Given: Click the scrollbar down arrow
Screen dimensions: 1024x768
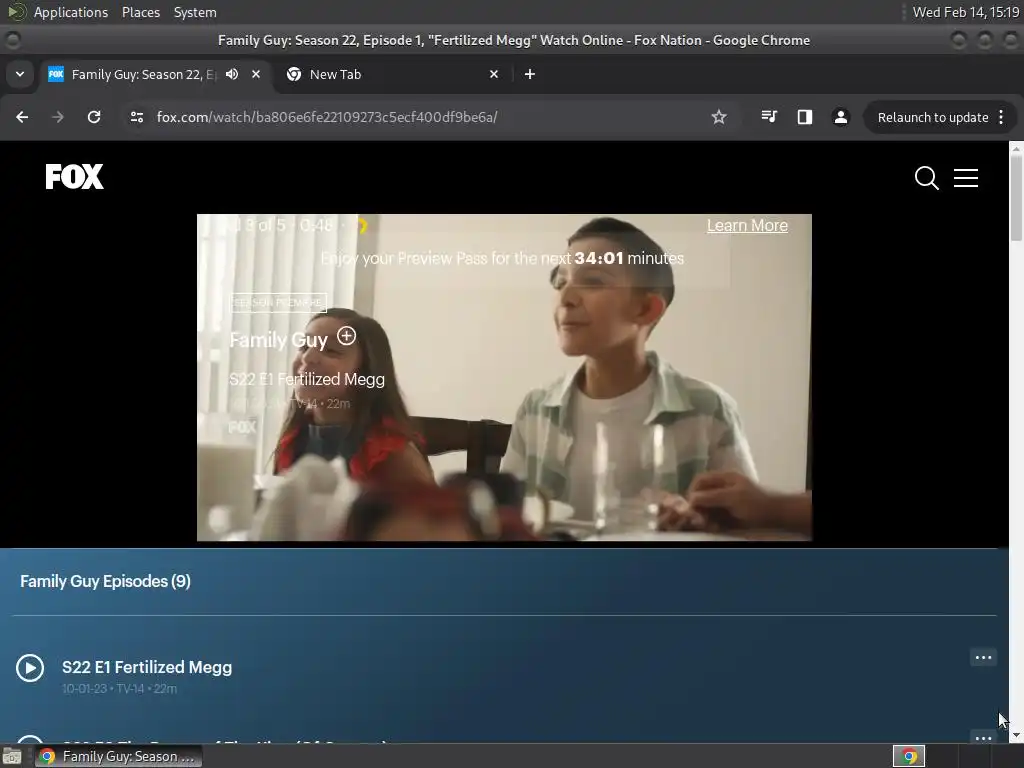Looking at the screenshot, I should click(x=1016, y=735).
